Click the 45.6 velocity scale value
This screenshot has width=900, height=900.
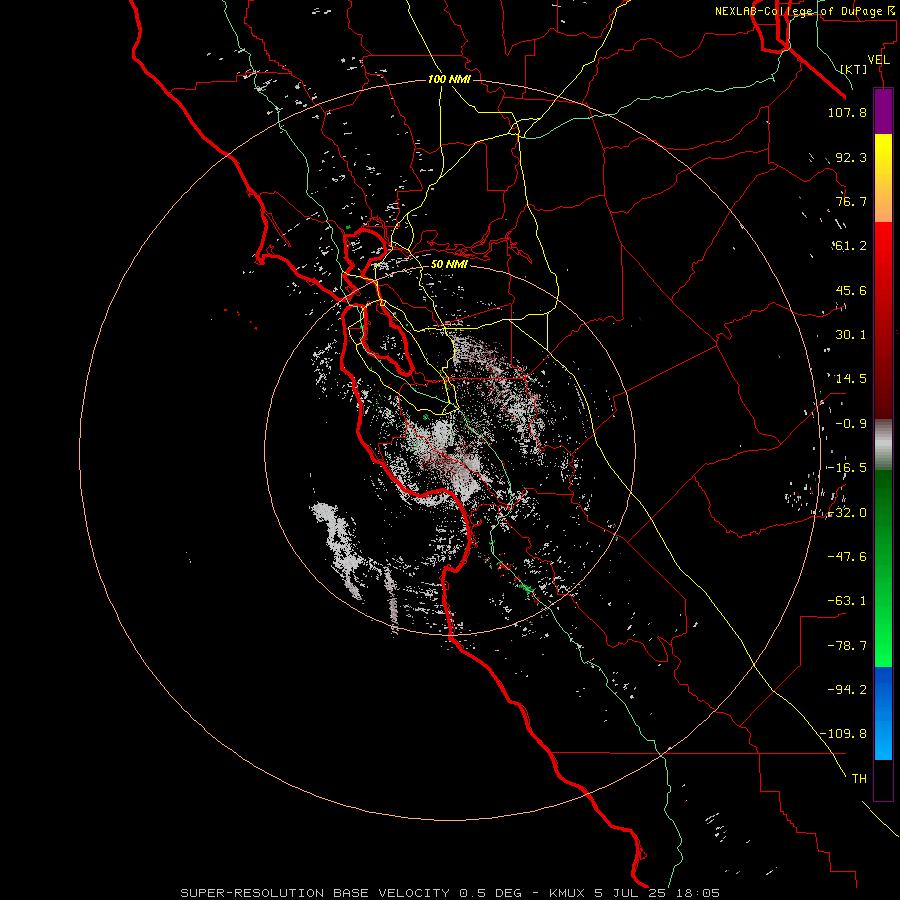(851, 290)
